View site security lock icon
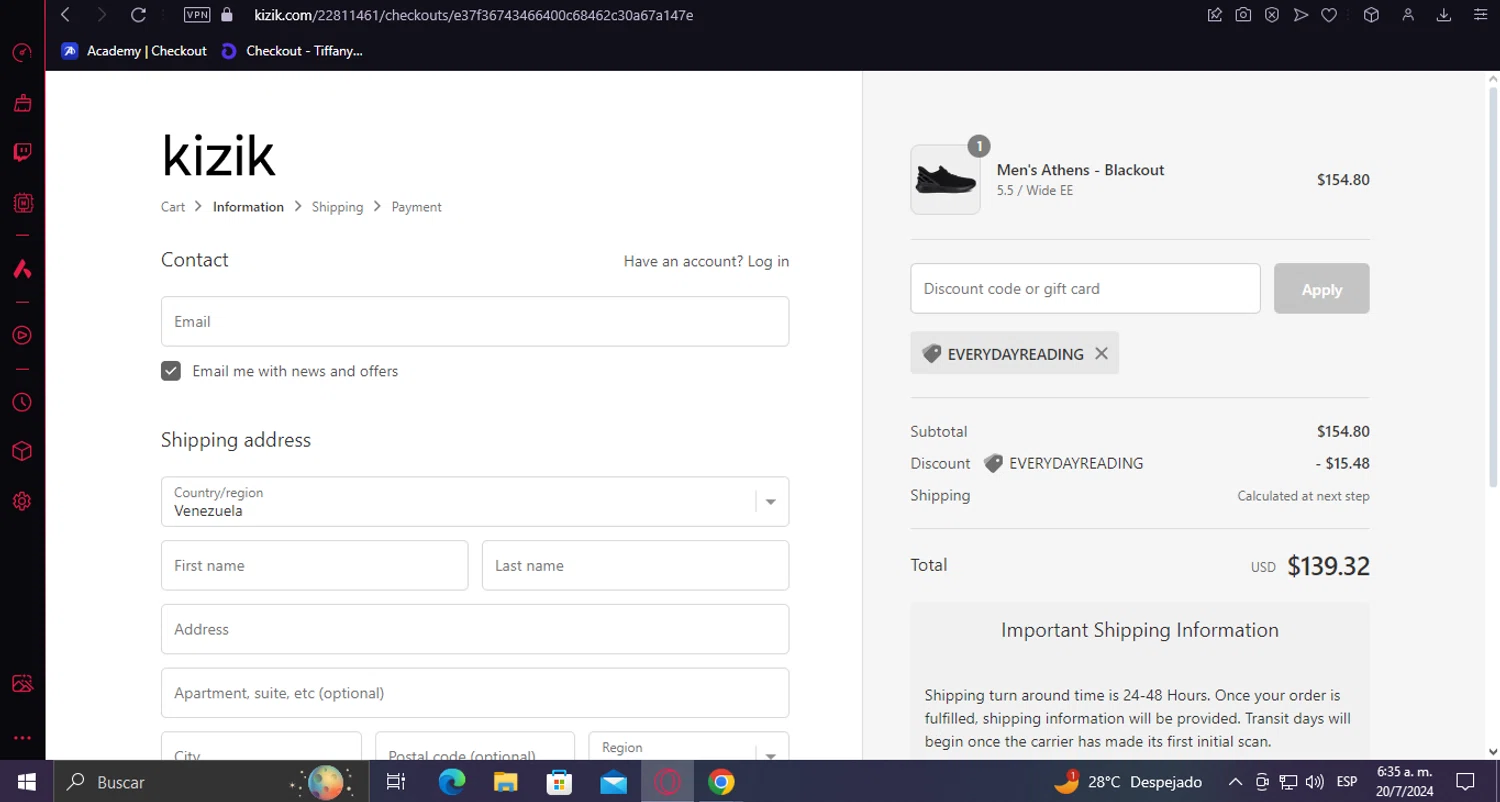The height and width of the screenshot is (802, 1500). 226,15
